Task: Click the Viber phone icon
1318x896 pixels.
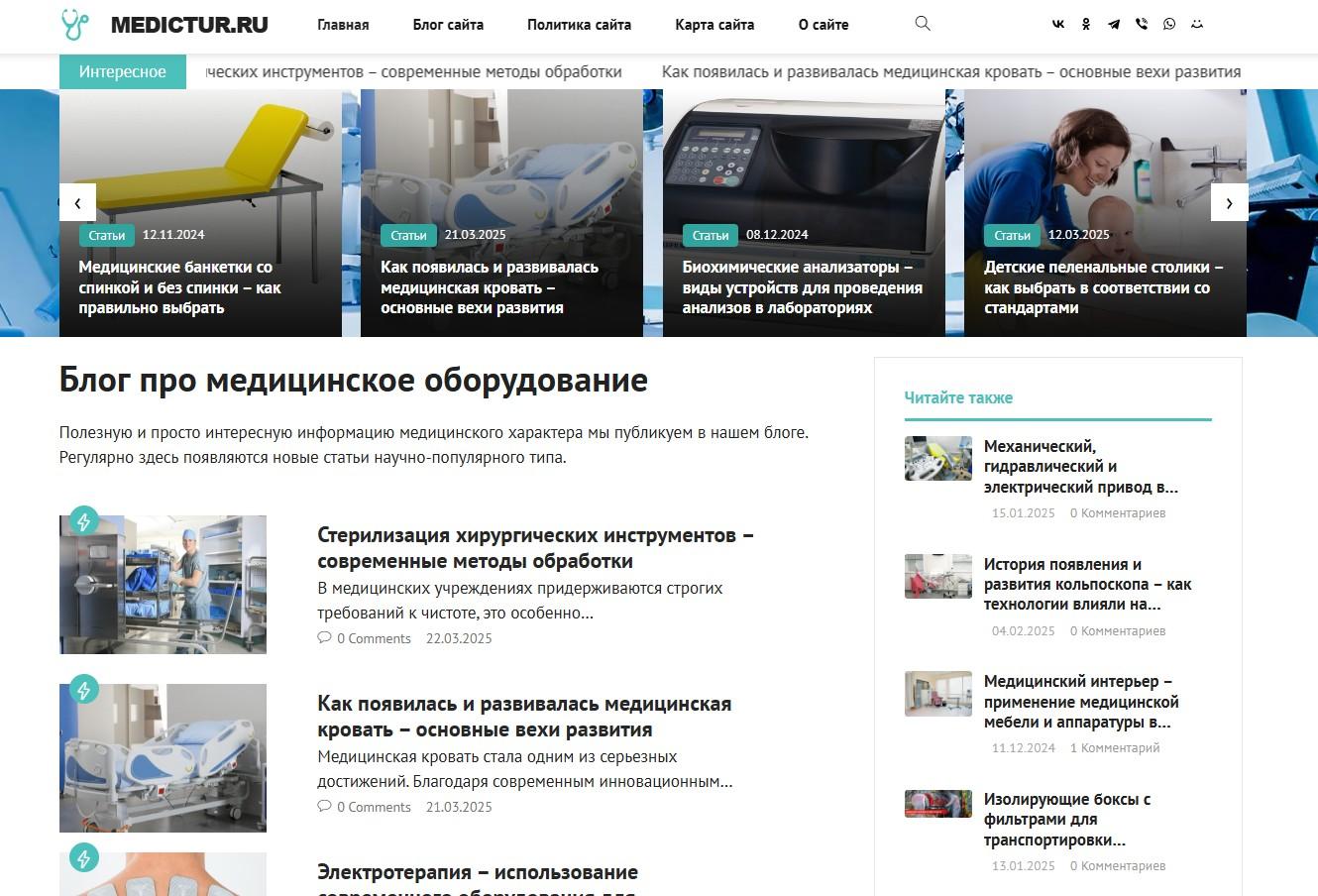Action: click(1142, 25)
